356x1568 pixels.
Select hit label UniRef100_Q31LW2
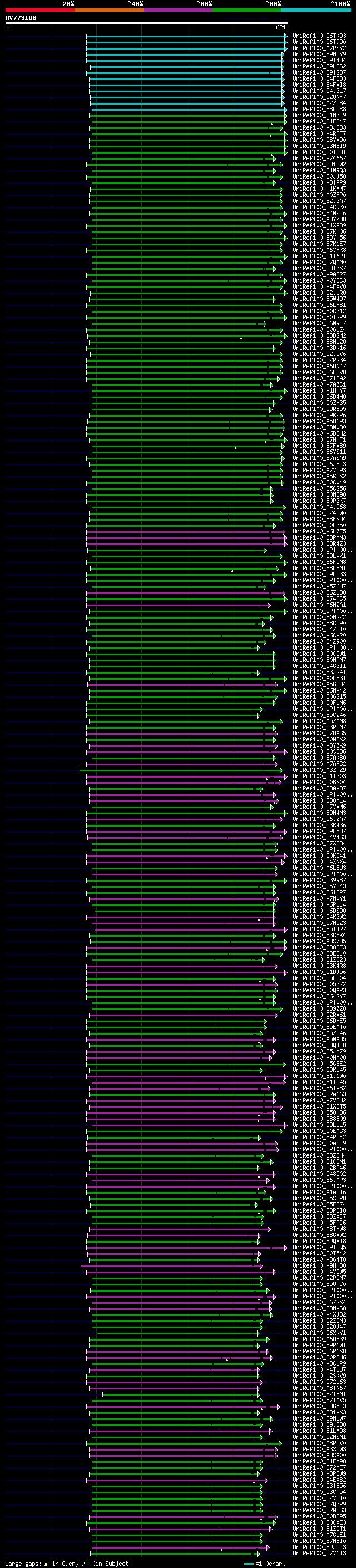point(319,164)
